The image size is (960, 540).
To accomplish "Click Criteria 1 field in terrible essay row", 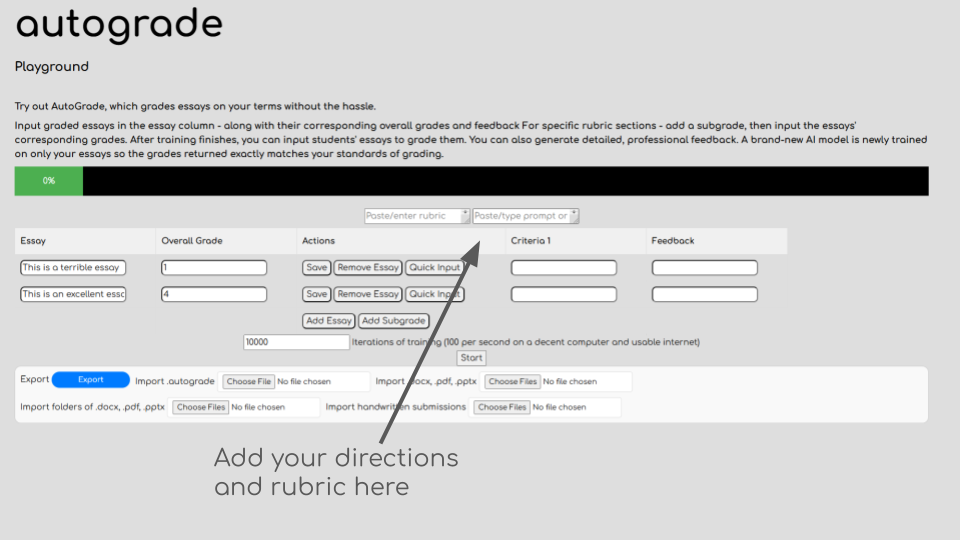I will pyautogui.click(x=564, y=268).
